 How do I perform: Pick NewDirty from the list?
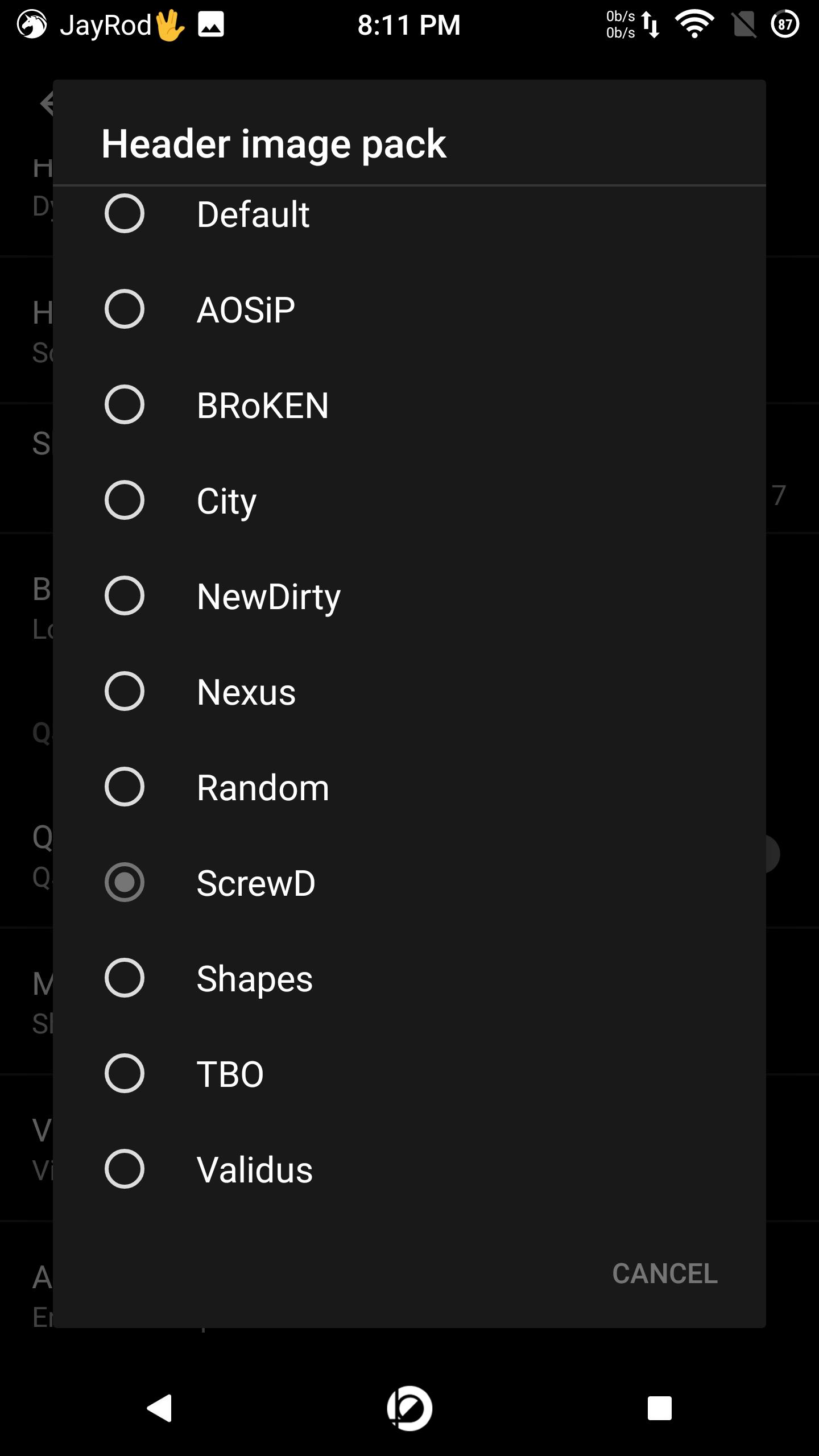point(409,596)
